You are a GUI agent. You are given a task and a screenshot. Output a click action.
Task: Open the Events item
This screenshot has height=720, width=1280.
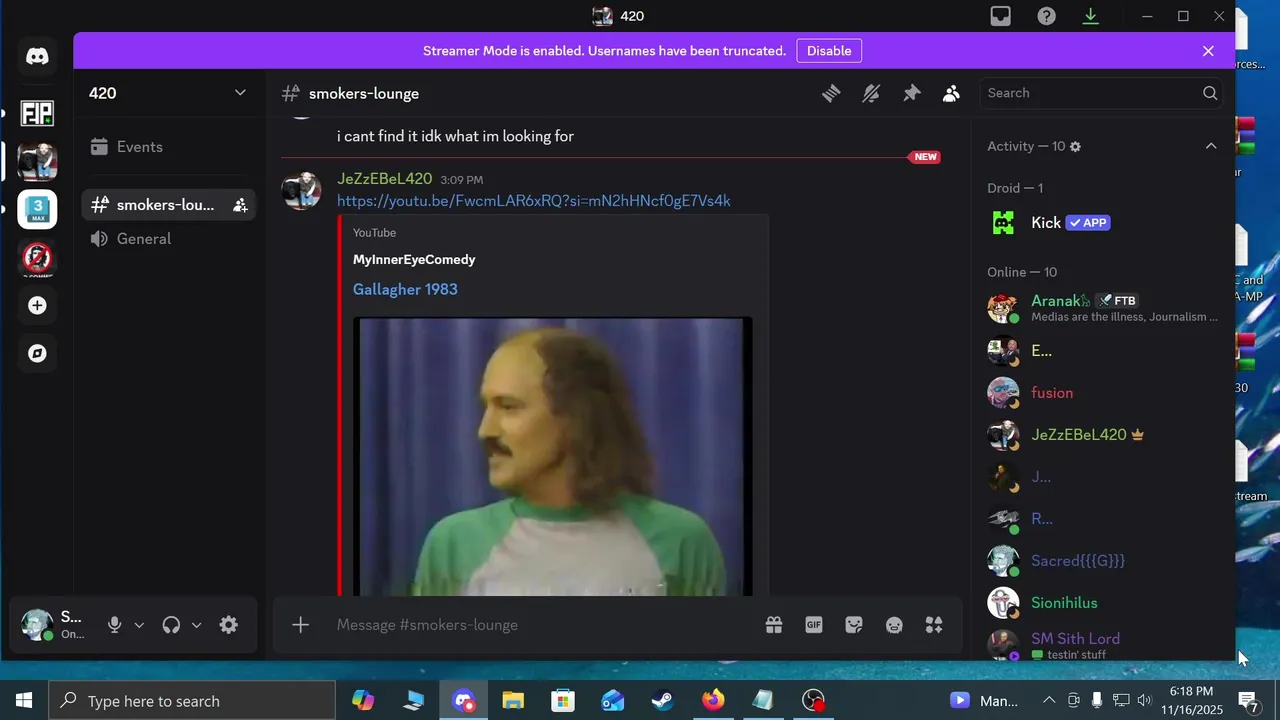(x=168, y=147)
